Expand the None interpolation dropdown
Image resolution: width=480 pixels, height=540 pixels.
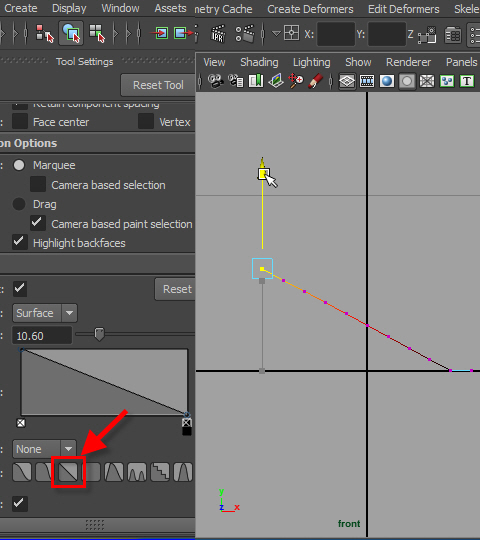tap(44, 449)
